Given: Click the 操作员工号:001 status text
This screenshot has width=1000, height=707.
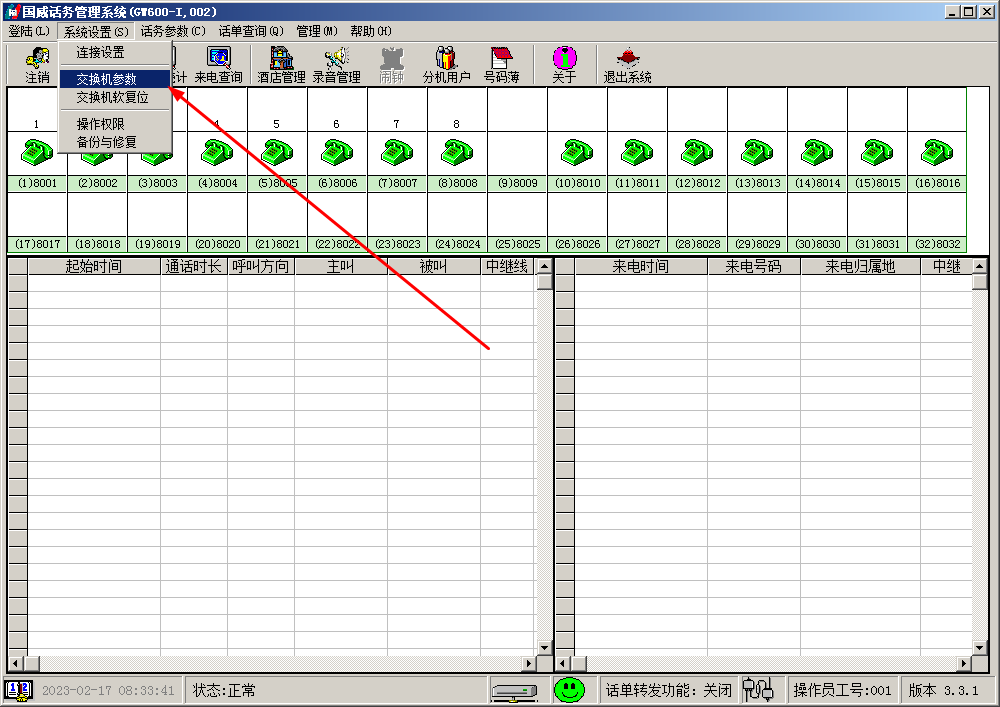Looking at the screenshot, I should (842, 690).
